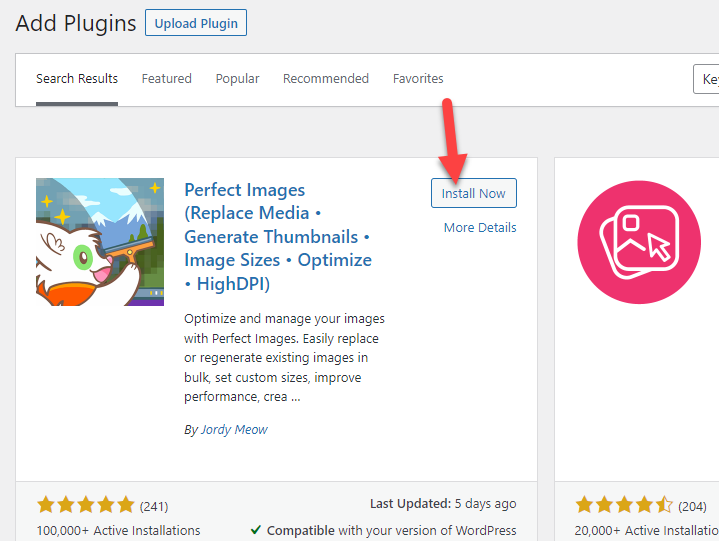Open the Keyword search type dropdown
This screenshot has width=719, height=541.
click(x=706, y=79)
